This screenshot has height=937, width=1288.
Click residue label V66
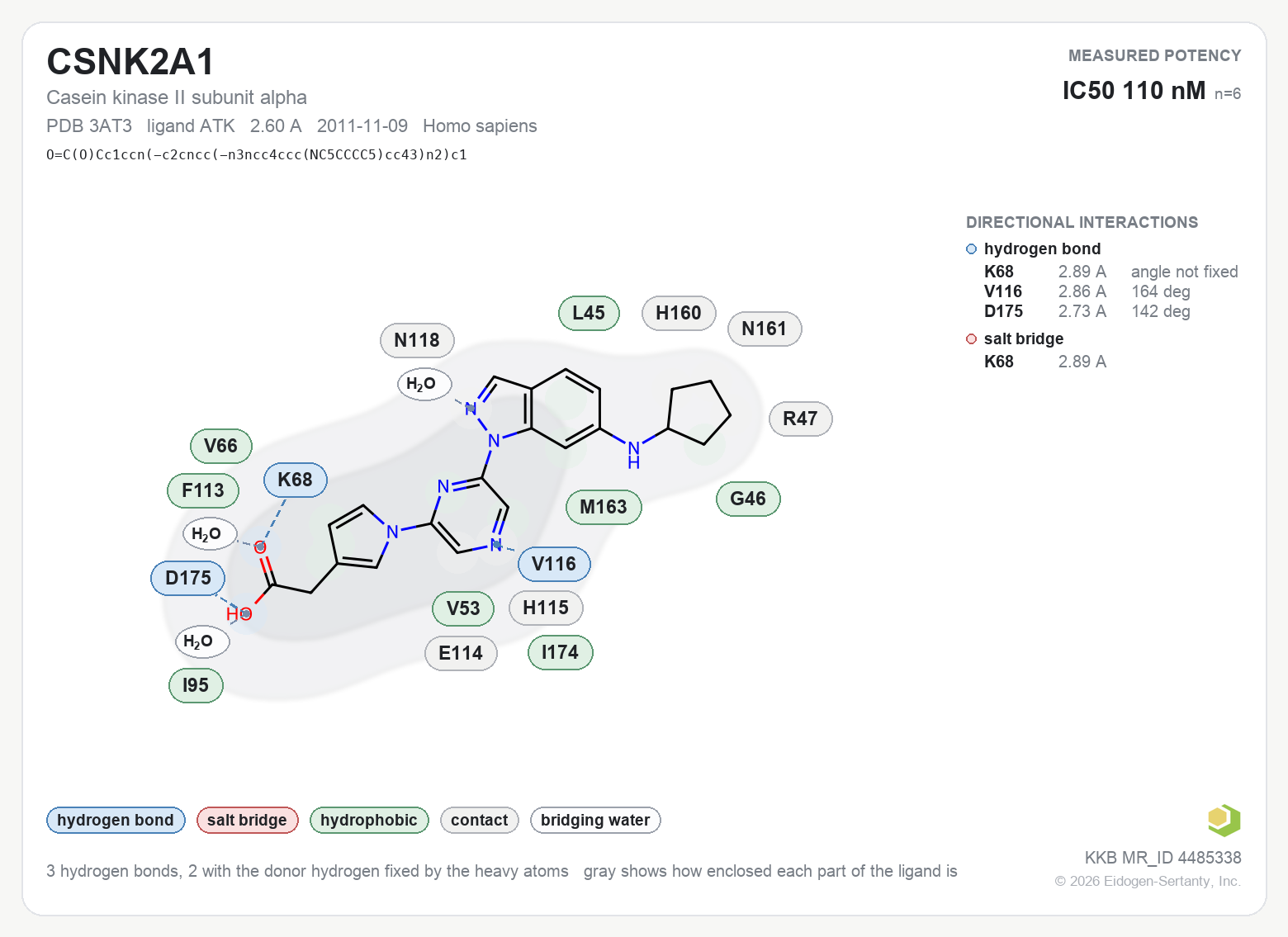(x=221, y=446)
